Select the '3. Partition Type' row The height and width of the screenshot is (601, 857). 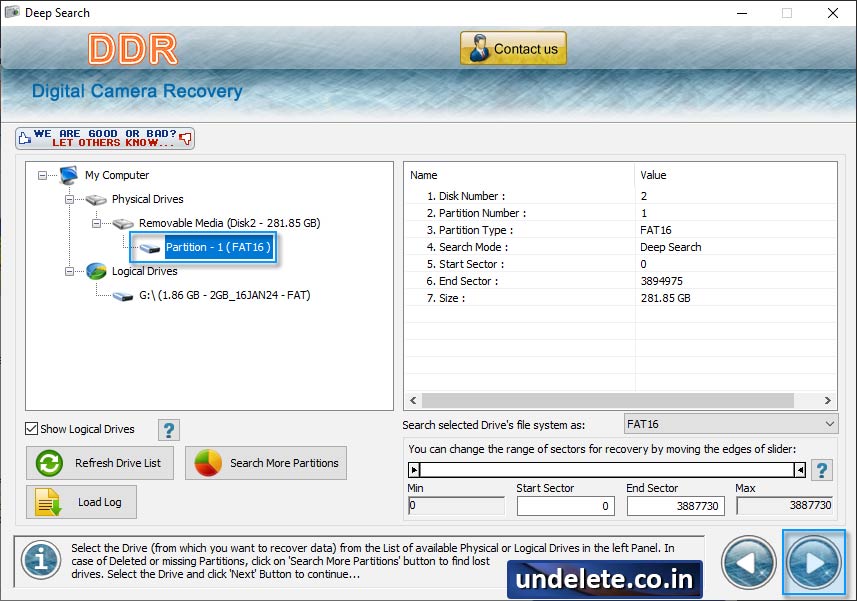click(621, 229)
